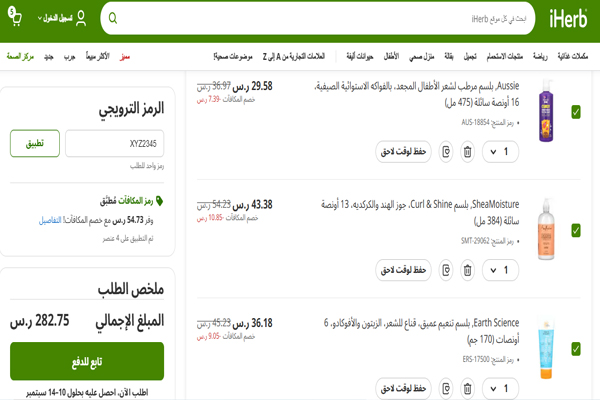600x400 pixels.
Task: Open التفاصيل rewards details link
Action: pos(50,220)
